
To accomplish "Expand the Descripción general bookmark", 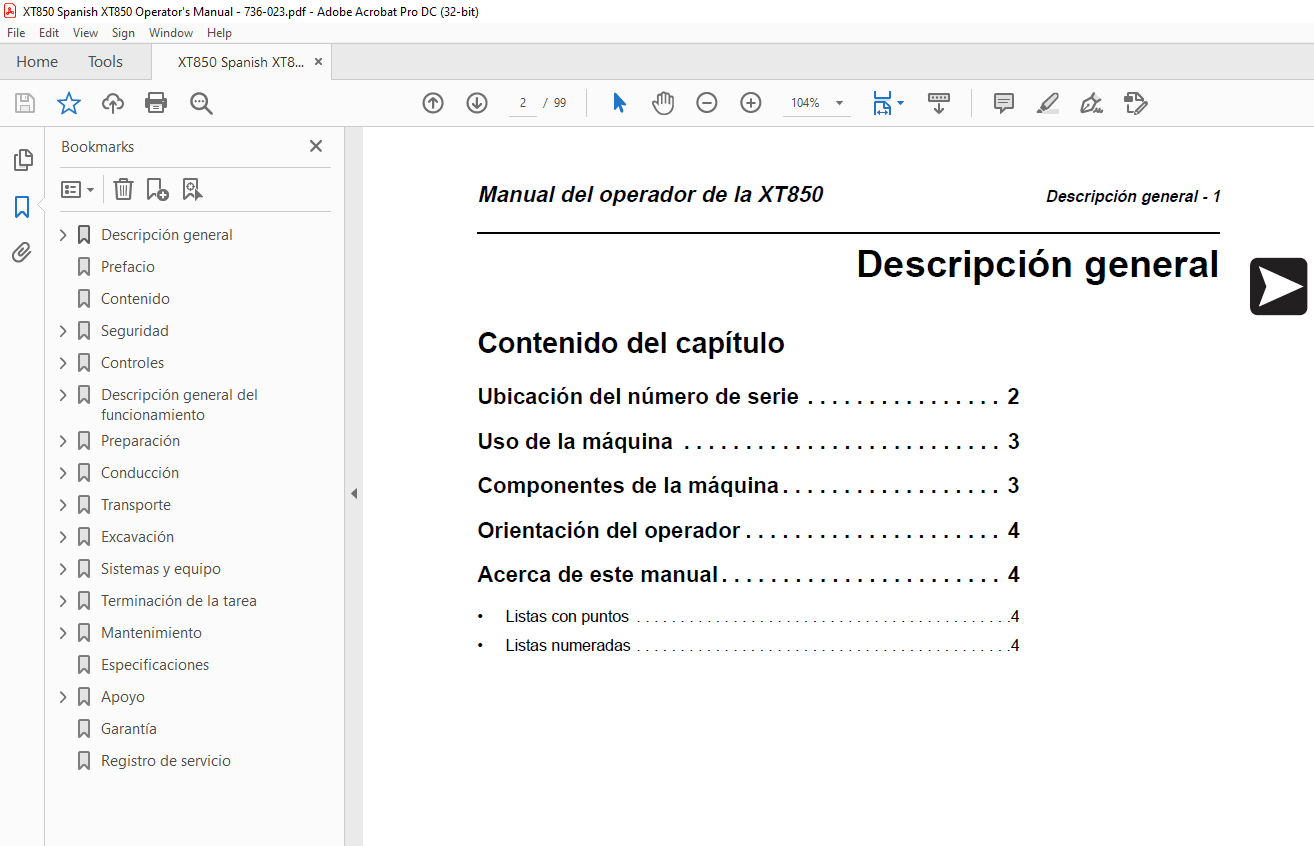I will 63,235.
